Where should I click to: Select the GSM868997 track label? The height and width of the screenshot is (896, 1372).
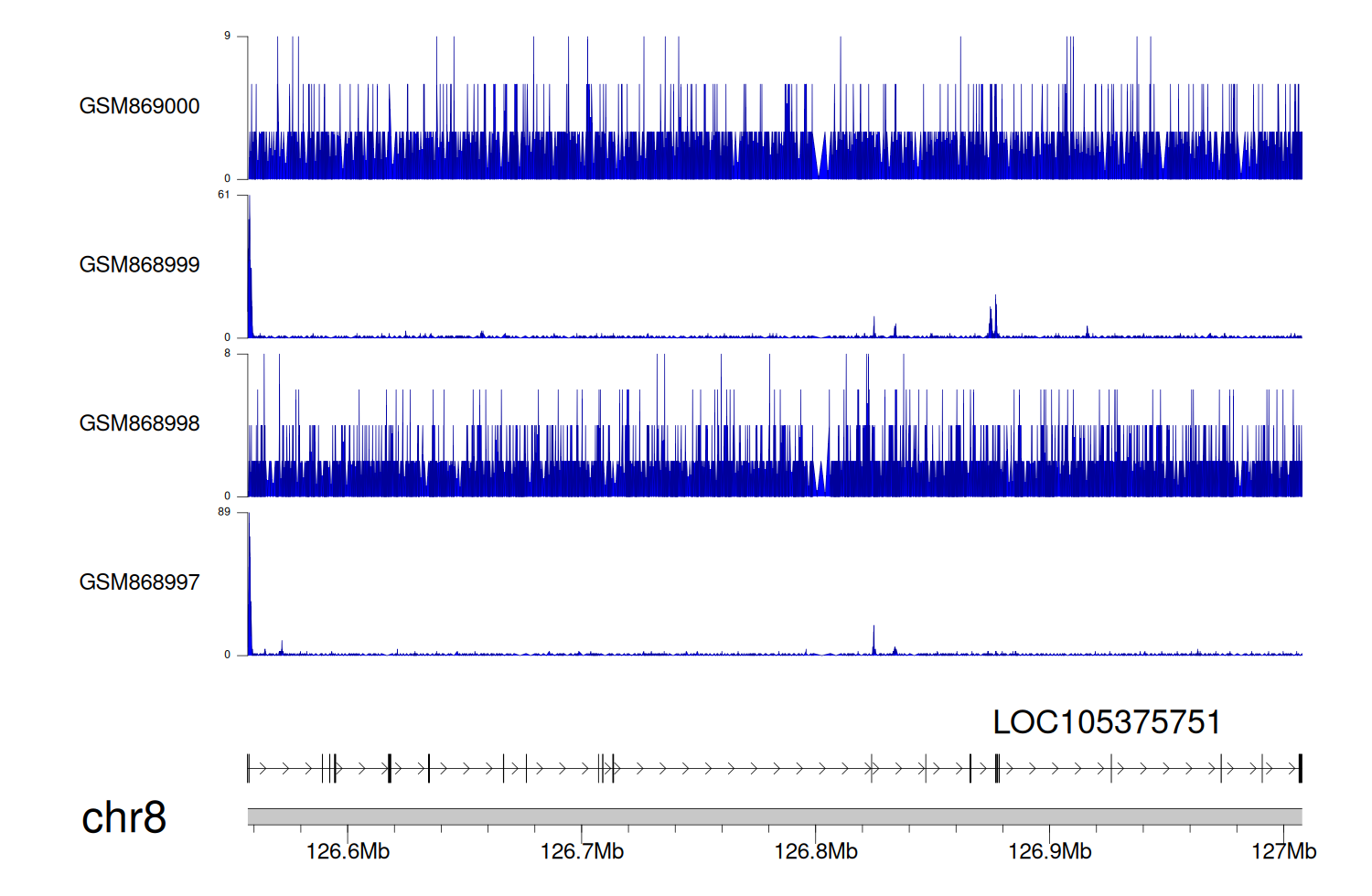(x=139, y=582)
